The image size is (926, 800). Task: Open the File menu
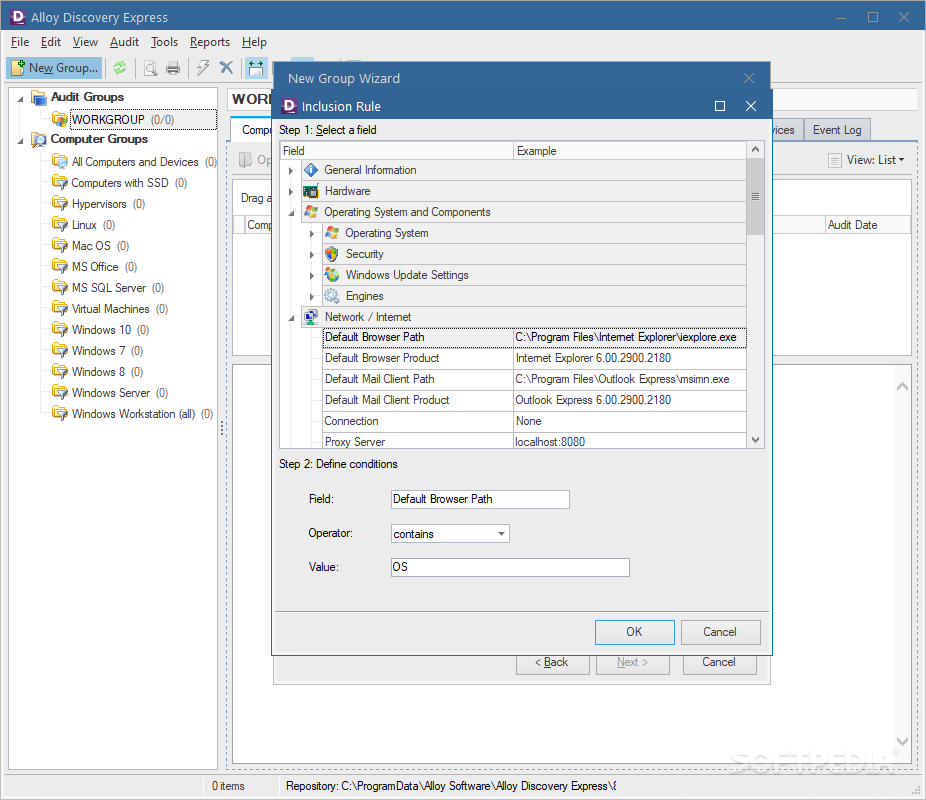click(20, 42)
